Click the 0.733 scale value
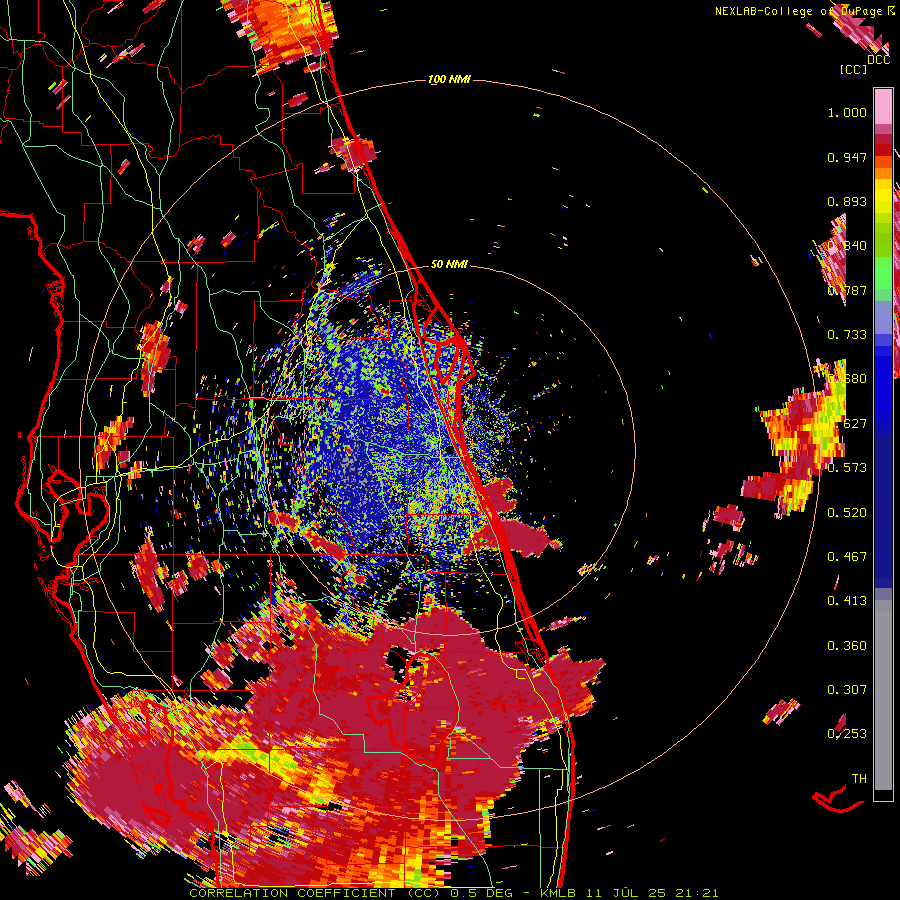Screen dimensions: 900x900 [847, 334]
